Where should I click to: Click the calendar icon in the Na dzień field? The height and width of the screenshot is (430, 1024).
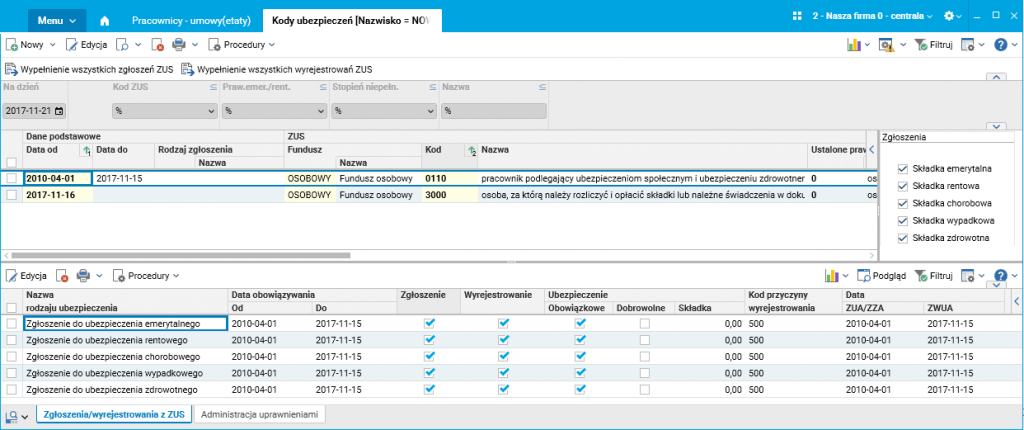coord(59,111)
